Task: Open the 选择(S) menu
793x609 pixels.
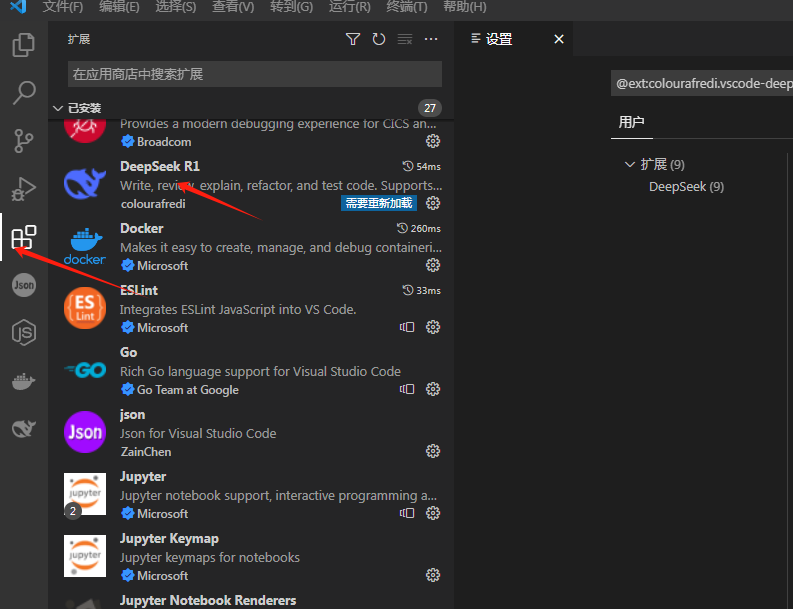Action: tap(175, 7)
